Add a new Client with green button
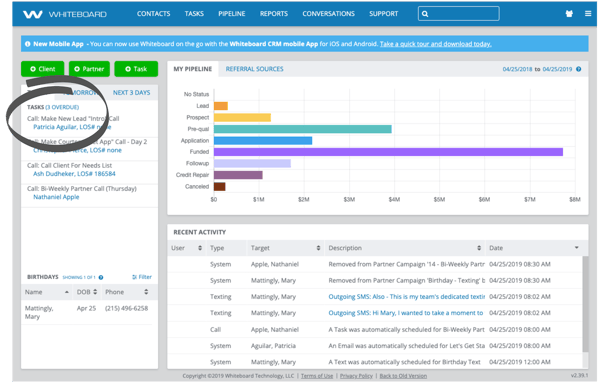Image resolution: width=600 pixels, height=383 pixels. click(x=42, y=69)
